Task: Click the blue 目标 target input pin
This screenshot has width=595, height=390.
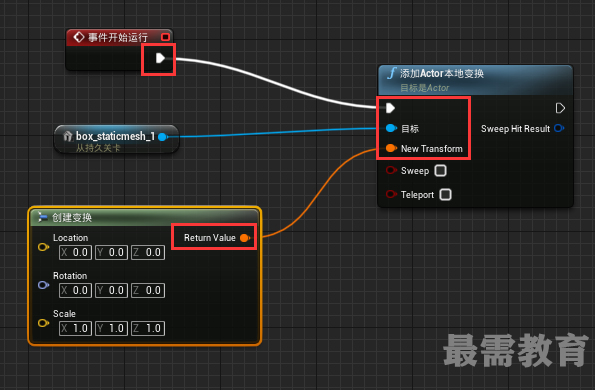Action: (391, 128)
